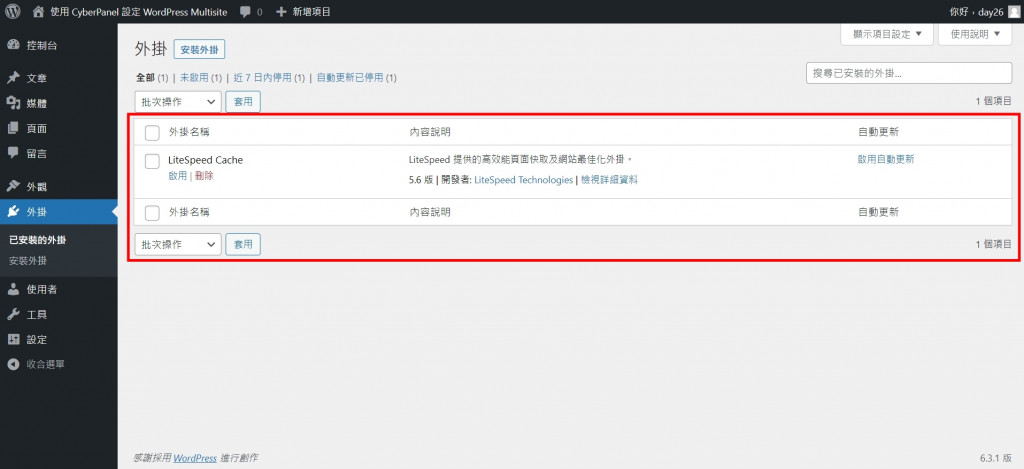
Task: Open the top 批次操作 dropdown
Action: [x=178, y=102]
